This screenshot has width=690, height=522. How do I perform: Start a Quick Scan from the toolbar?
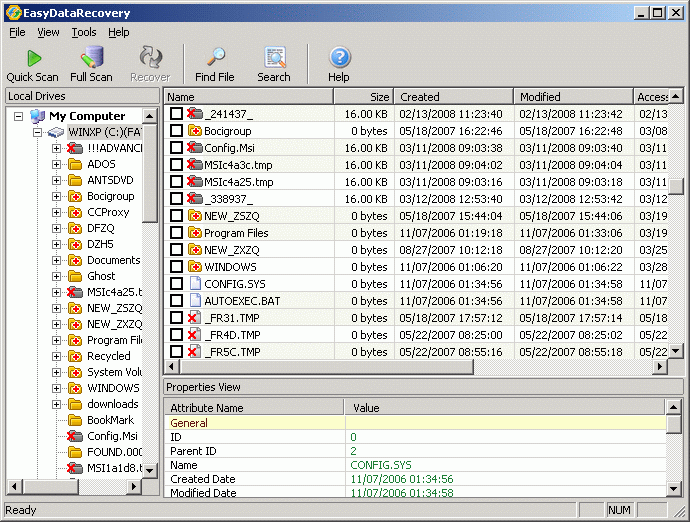tap(33, 58)
